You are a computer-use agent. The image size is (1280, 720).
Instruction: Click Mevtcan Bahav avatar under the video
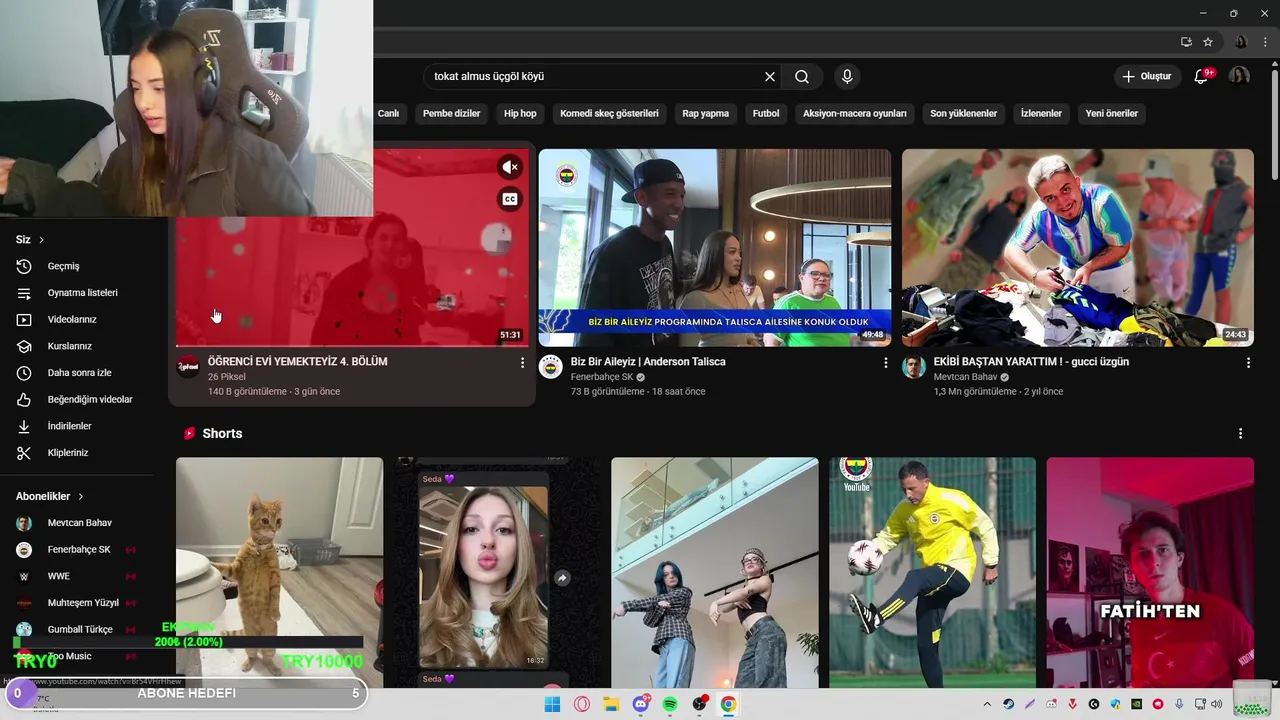tap(914, 367)
